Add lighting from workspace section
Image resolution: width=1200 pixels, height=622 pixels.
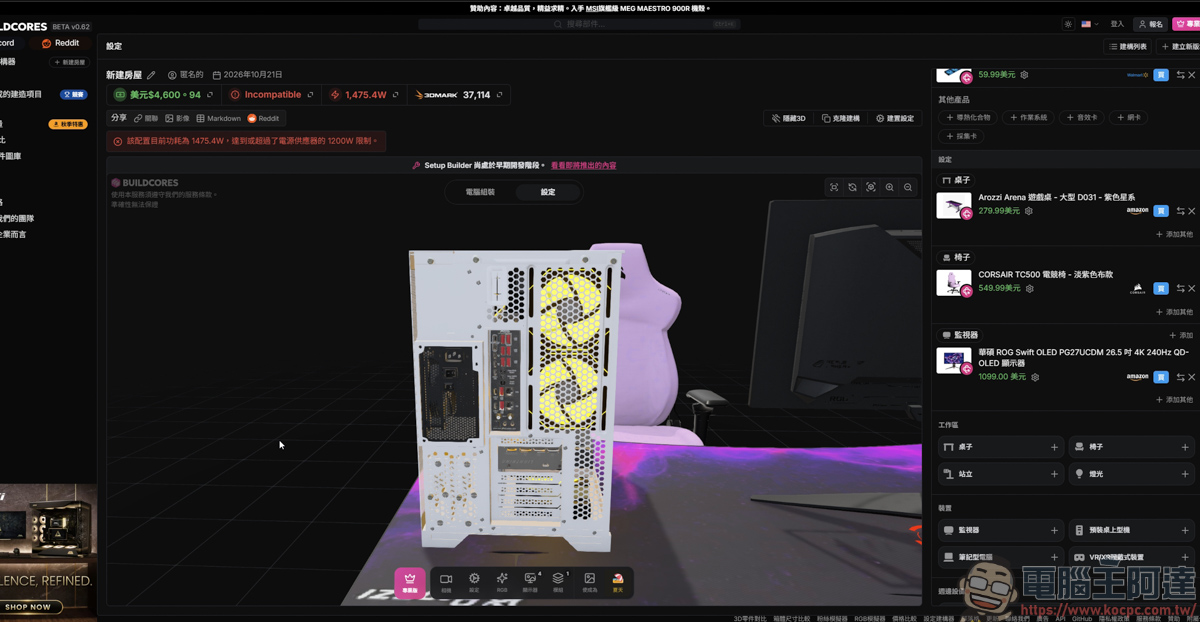pyautogui.click(x=1131, y=474)
